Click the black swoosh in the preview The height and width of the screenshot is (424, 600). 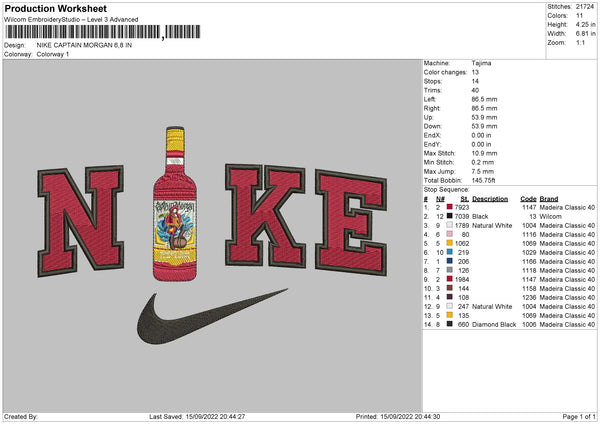click(212, 316)
